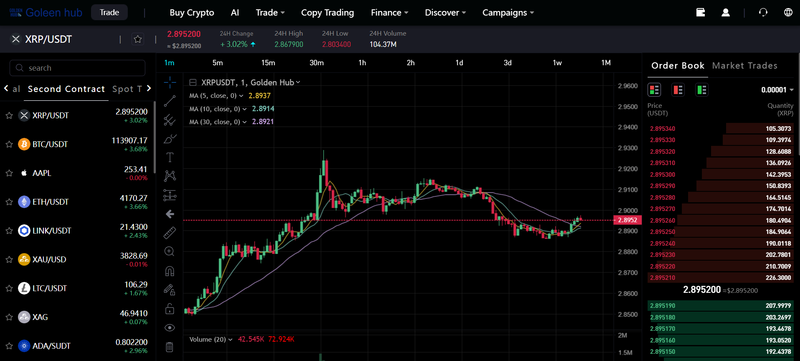Select the crosshair cursor tool
Screen dimensions: 800x361
click(x=170, y=82)
